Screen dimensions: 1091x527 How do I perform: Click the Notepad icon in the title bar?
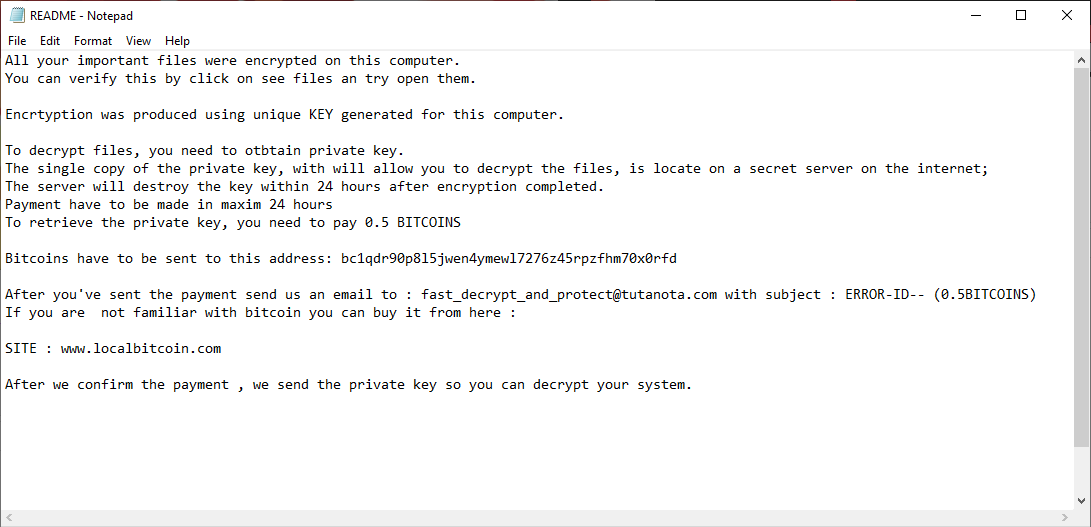[x=16, y=15]
